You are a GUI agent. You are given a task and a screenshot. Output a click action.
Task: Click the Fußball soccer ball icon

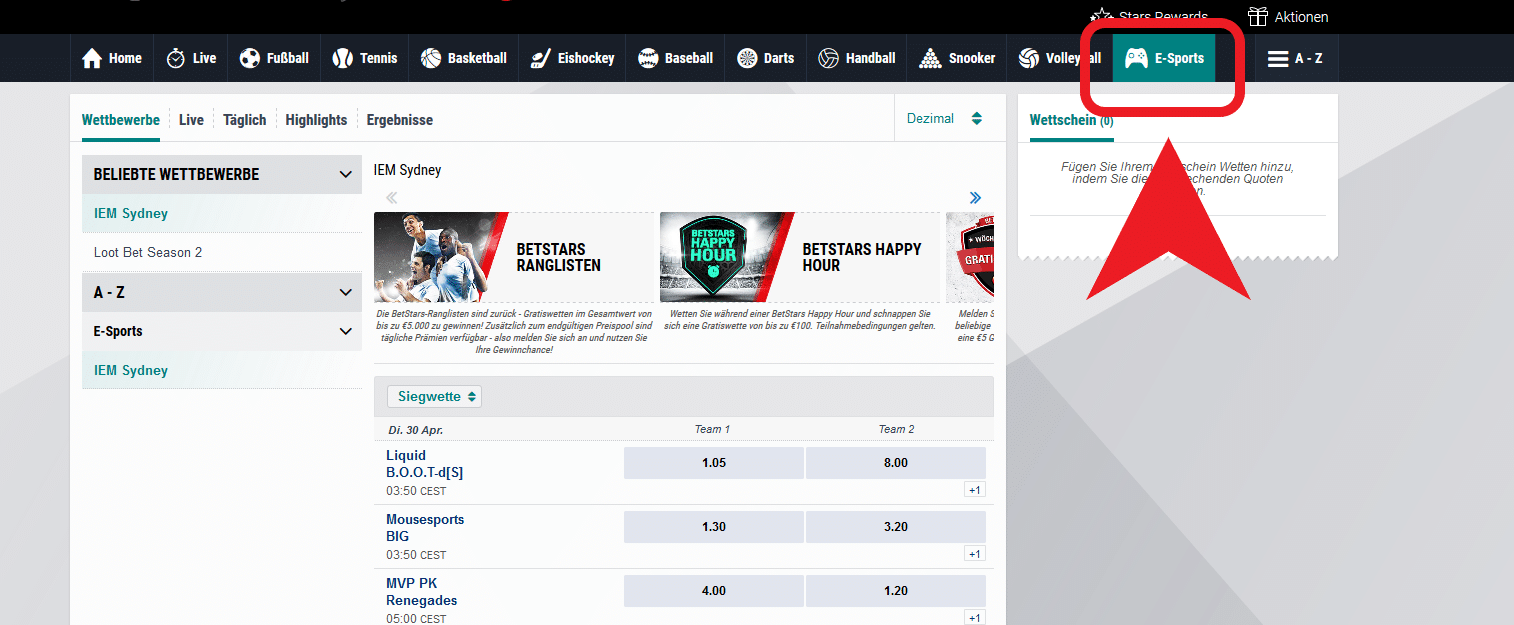250,58
